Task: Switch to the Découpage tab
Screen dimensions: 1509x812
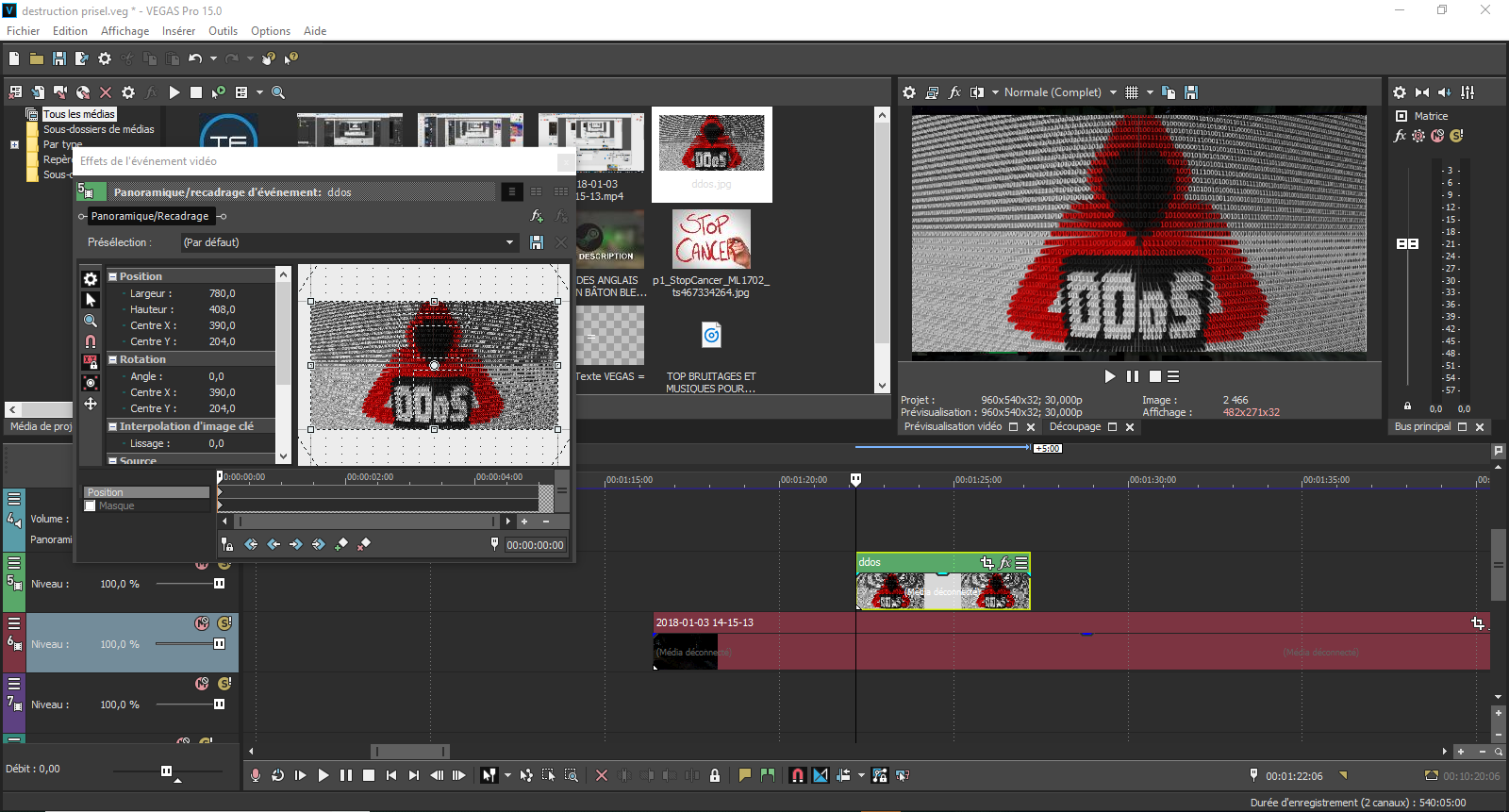Action: (1075, 427)
